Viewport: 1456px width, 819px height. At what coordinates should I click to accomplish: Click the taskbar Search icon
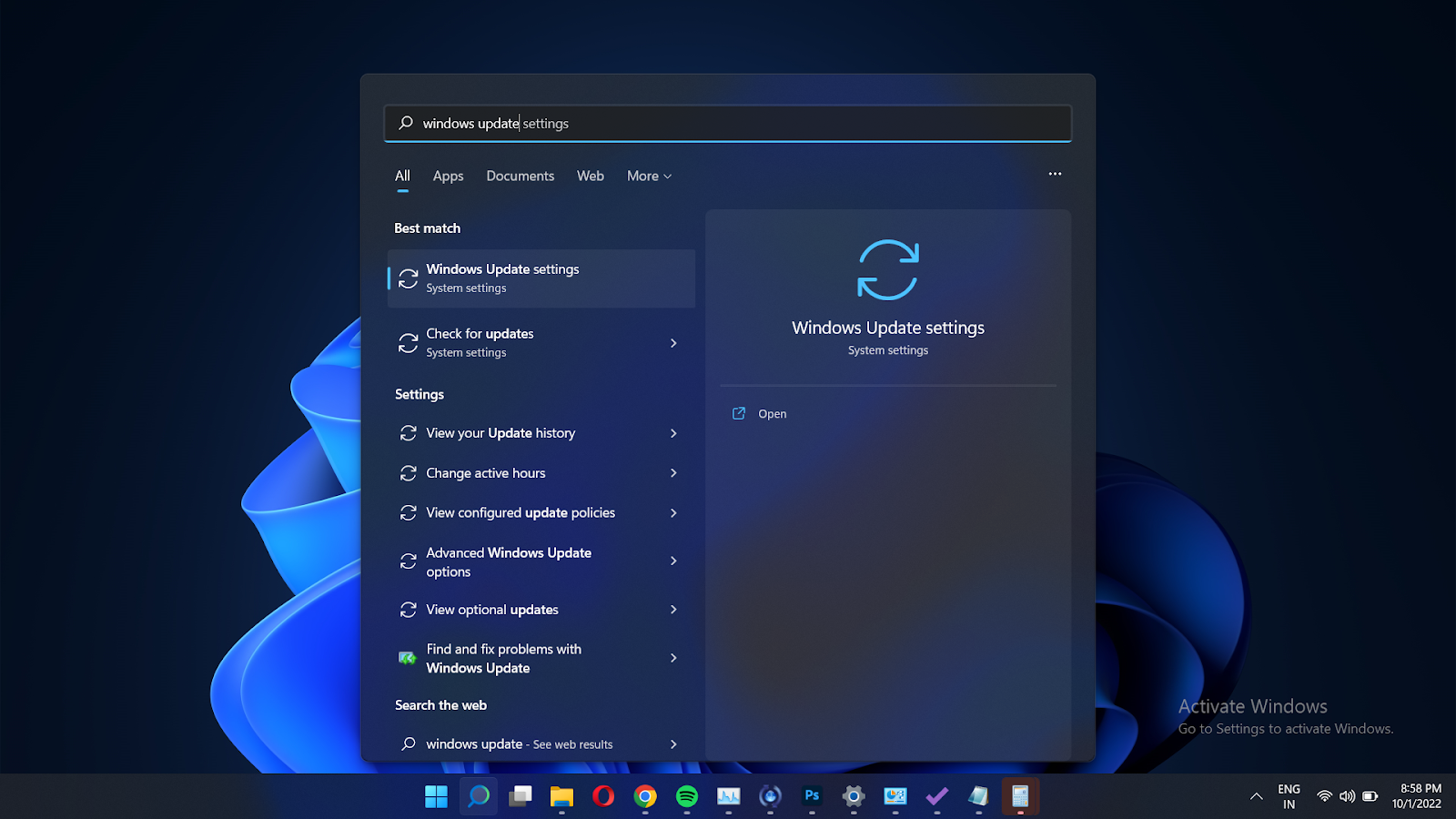[478, 796]
